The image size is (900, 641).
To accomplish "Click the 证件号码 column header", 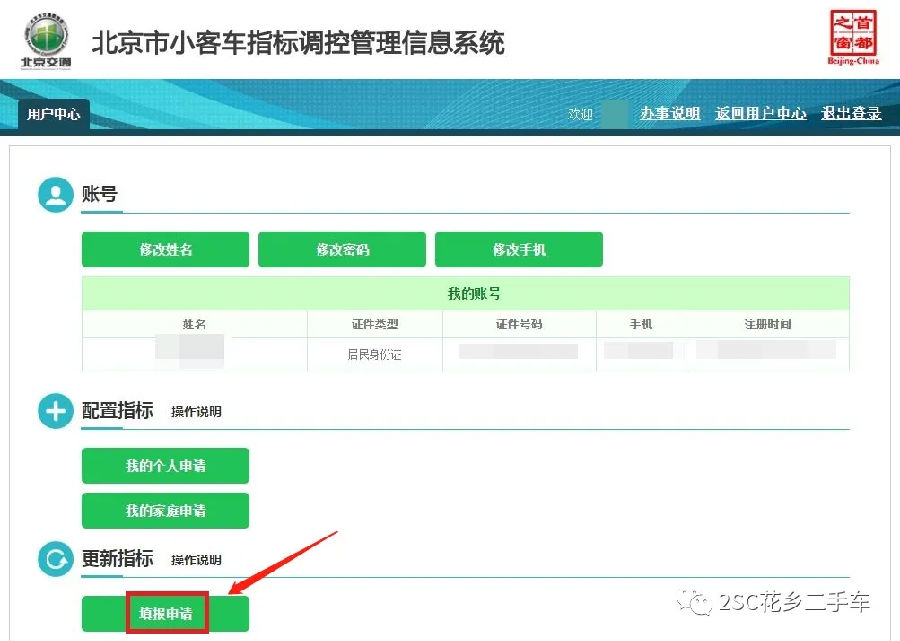I will (519, 324).
